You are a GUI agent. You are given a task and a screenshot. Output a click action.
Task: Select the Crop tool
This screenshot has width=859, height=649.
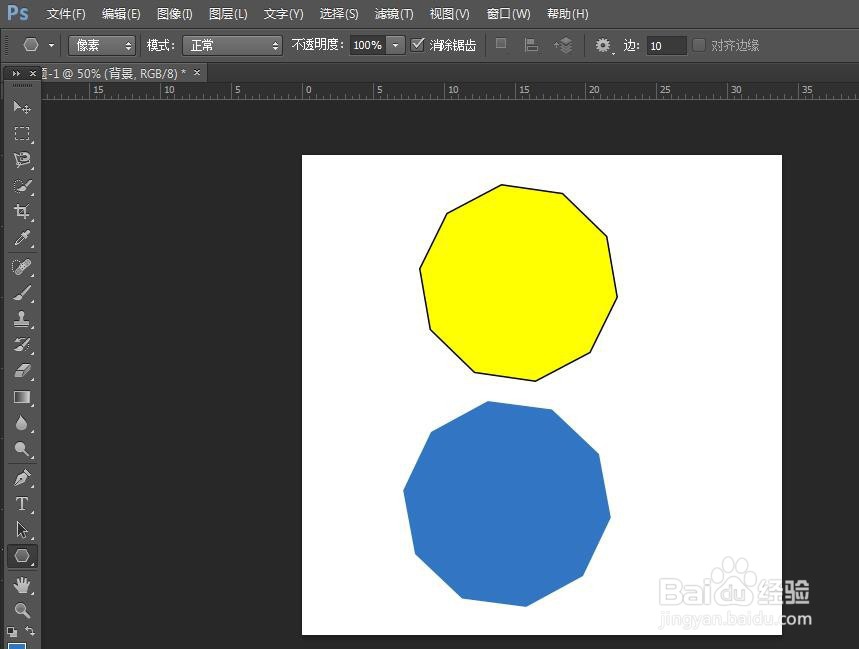click(x=22, y=212)
